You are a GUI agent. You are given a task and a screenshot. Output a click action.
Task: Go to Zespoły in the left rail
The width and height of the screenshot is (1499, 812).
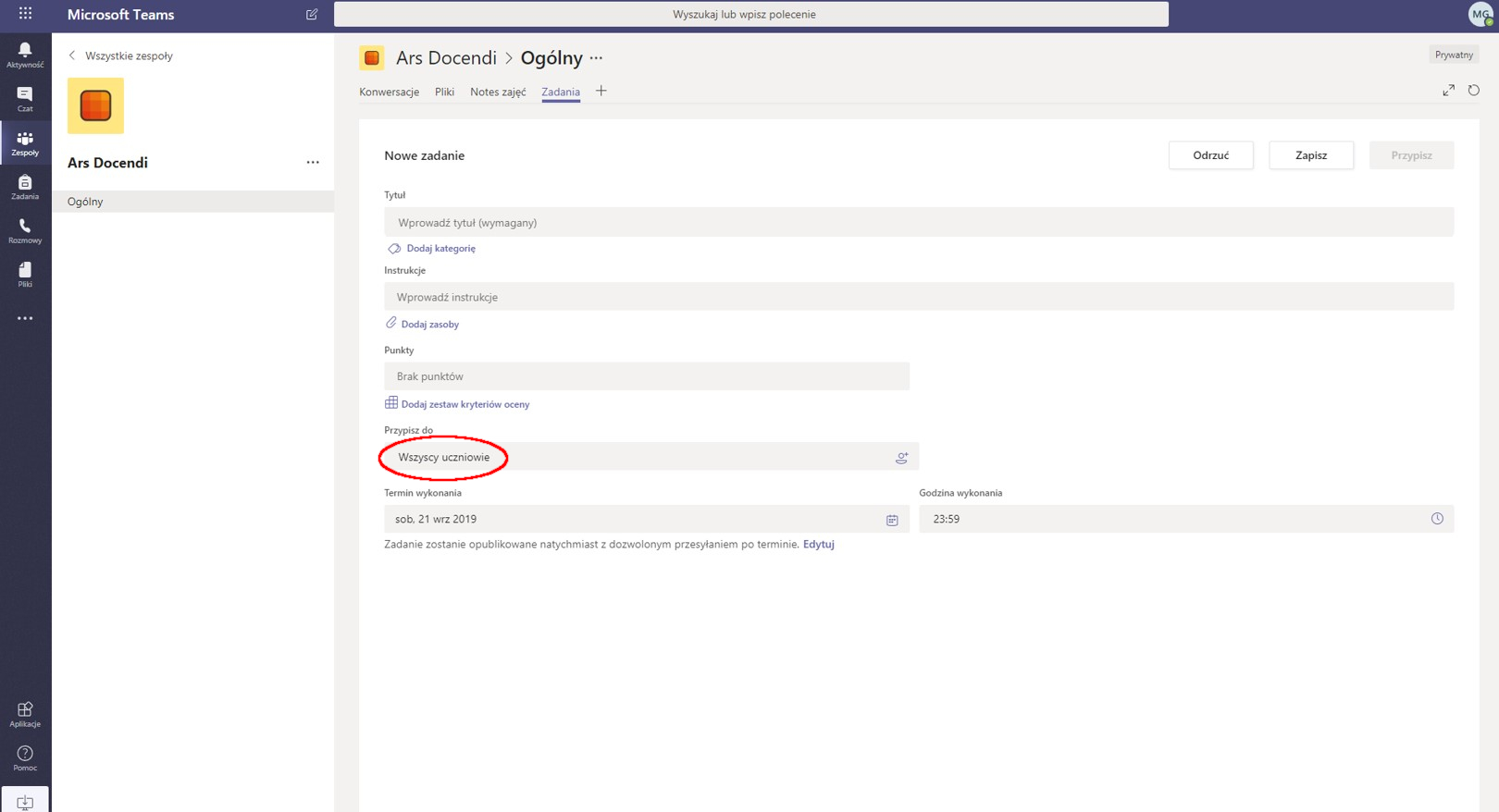(25, 143)
